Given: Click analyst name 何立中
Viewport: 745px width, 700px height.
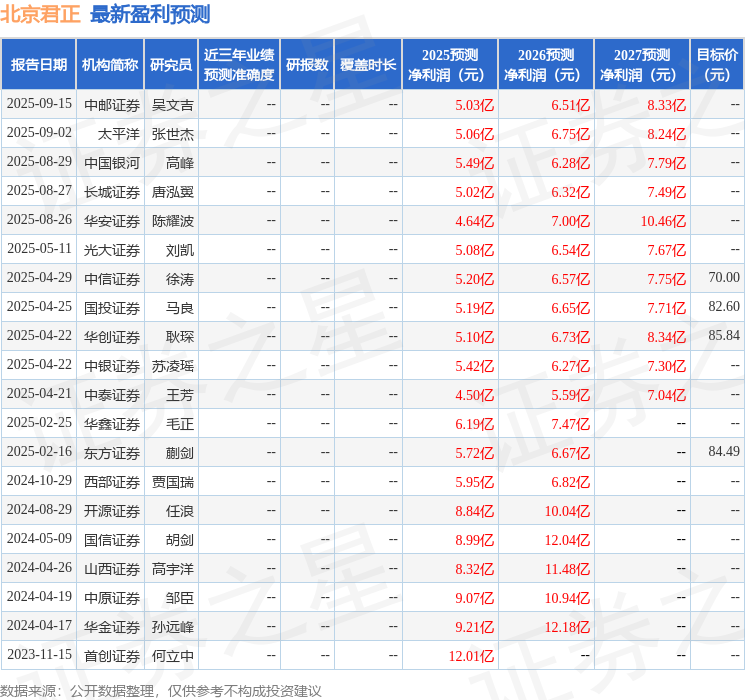Looking at the screenshot, I should pos(173,656).
